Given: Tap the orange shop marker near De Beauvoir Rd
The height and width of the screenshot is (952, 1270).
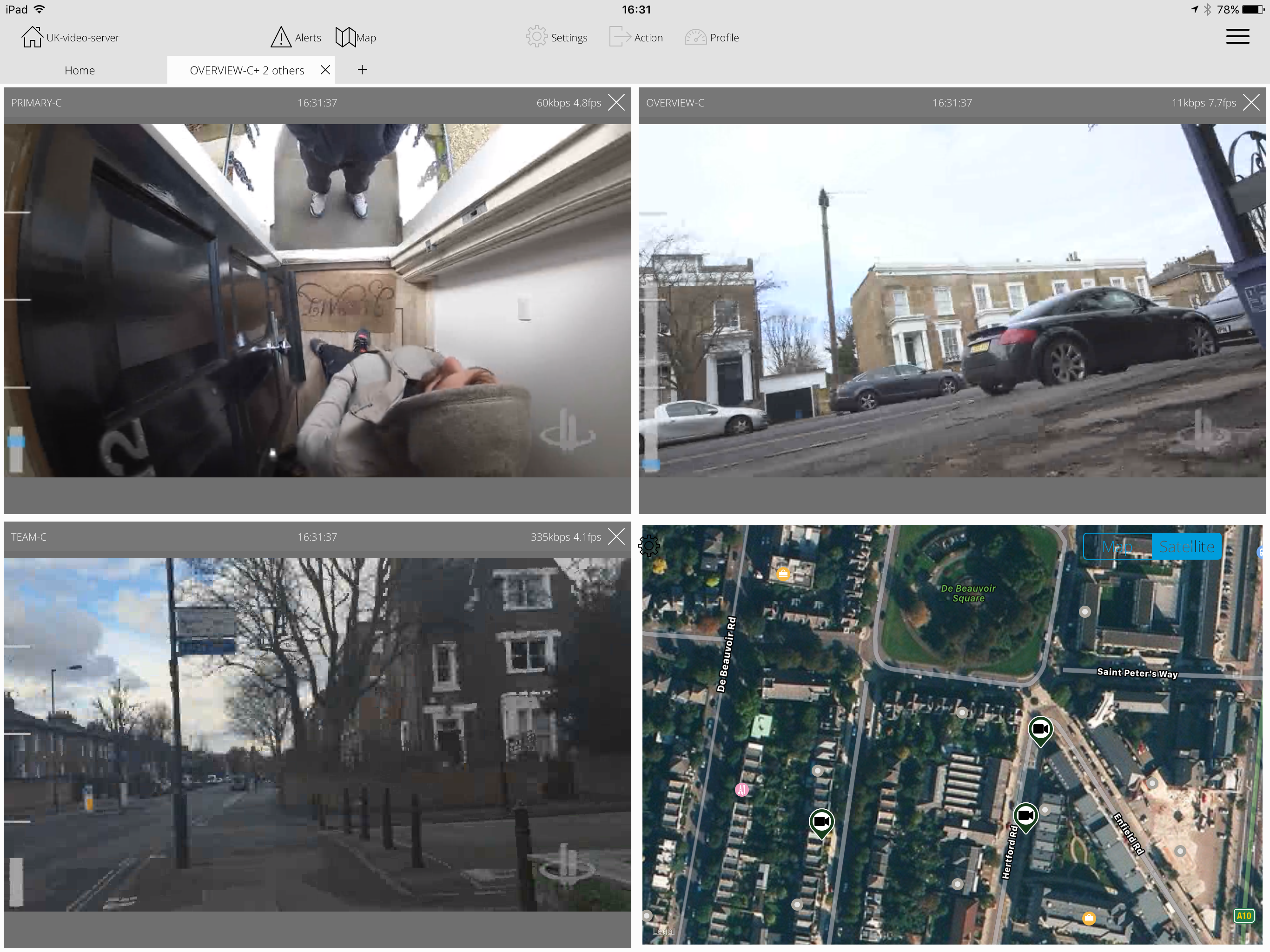Looking at the screenshot, I should (x=782, y=574).
